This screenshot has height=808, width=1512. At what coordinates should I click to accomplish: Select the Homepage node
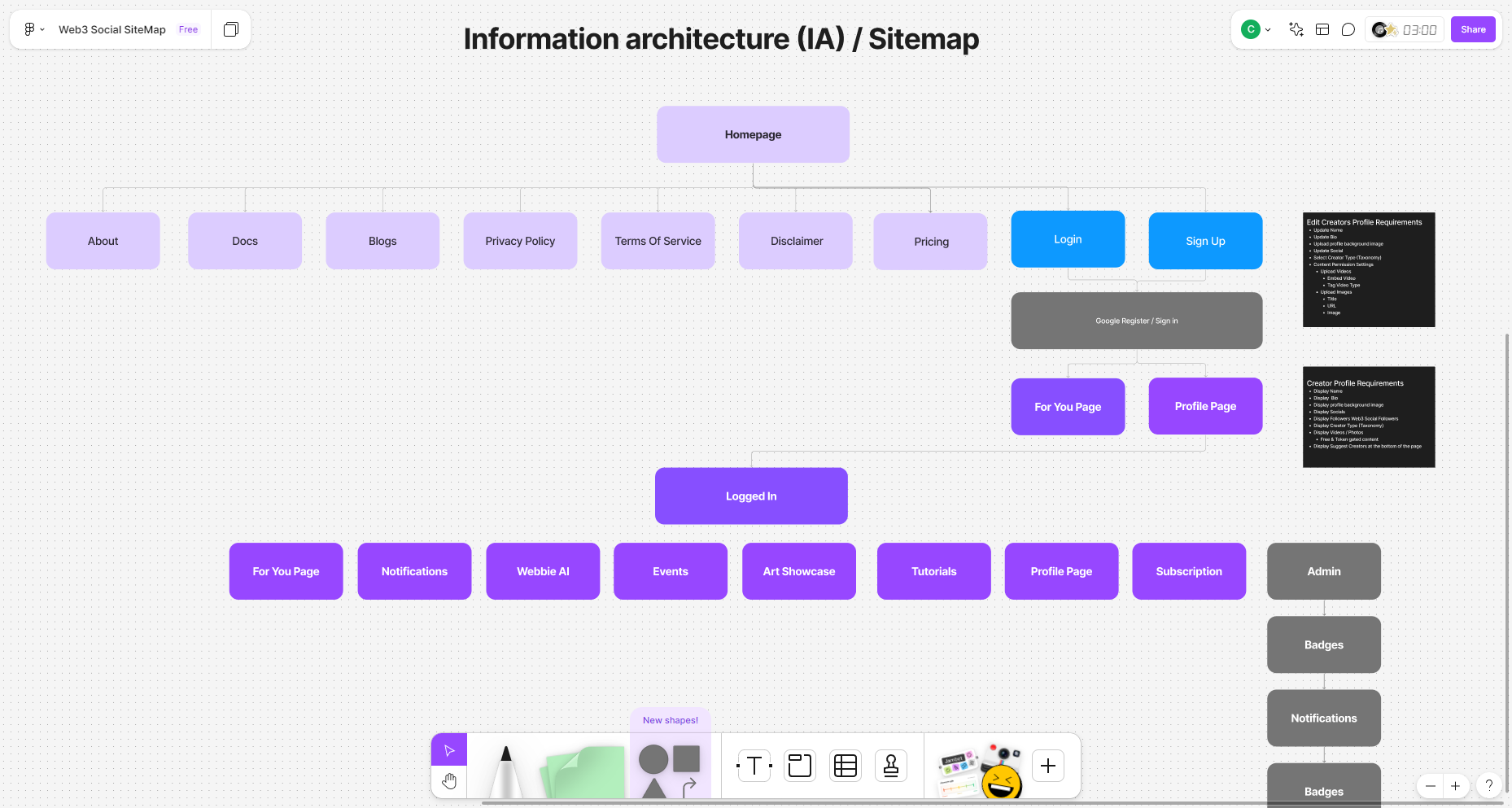coord(753,134)
